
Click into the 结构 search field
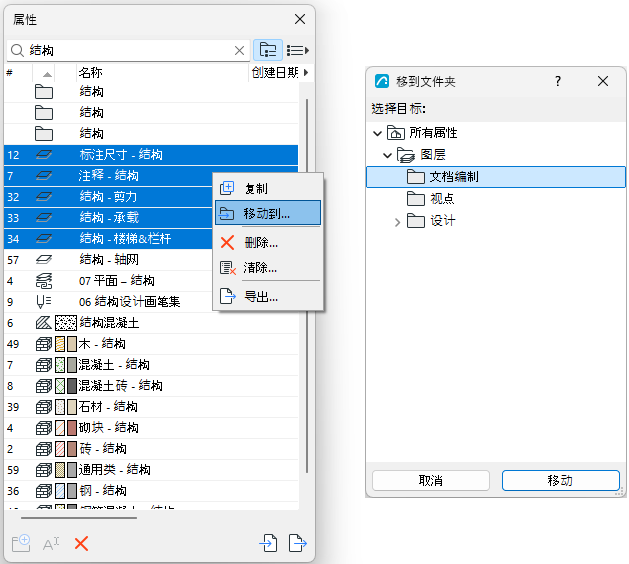click(x=128, y=50)
